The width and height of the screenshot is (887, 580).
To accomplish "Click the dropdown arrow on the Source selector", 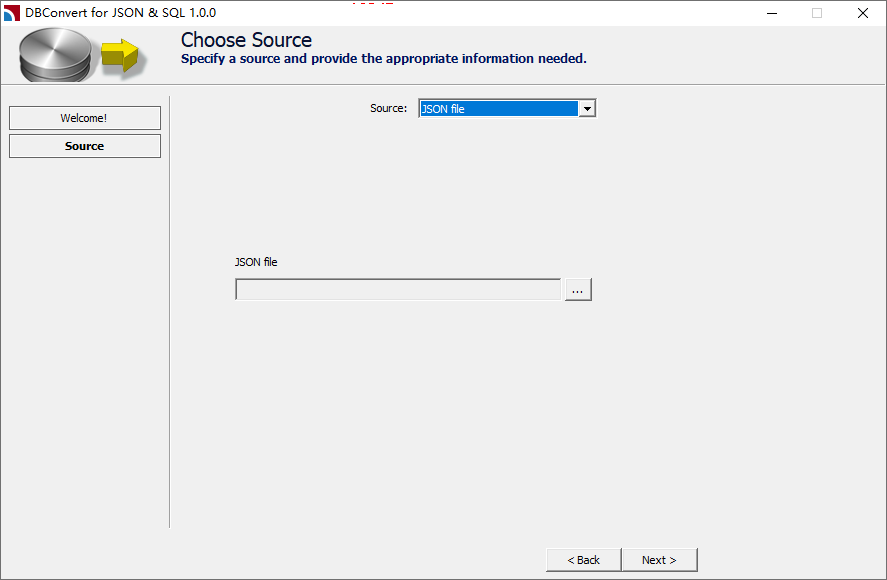I will coord(588,108).
